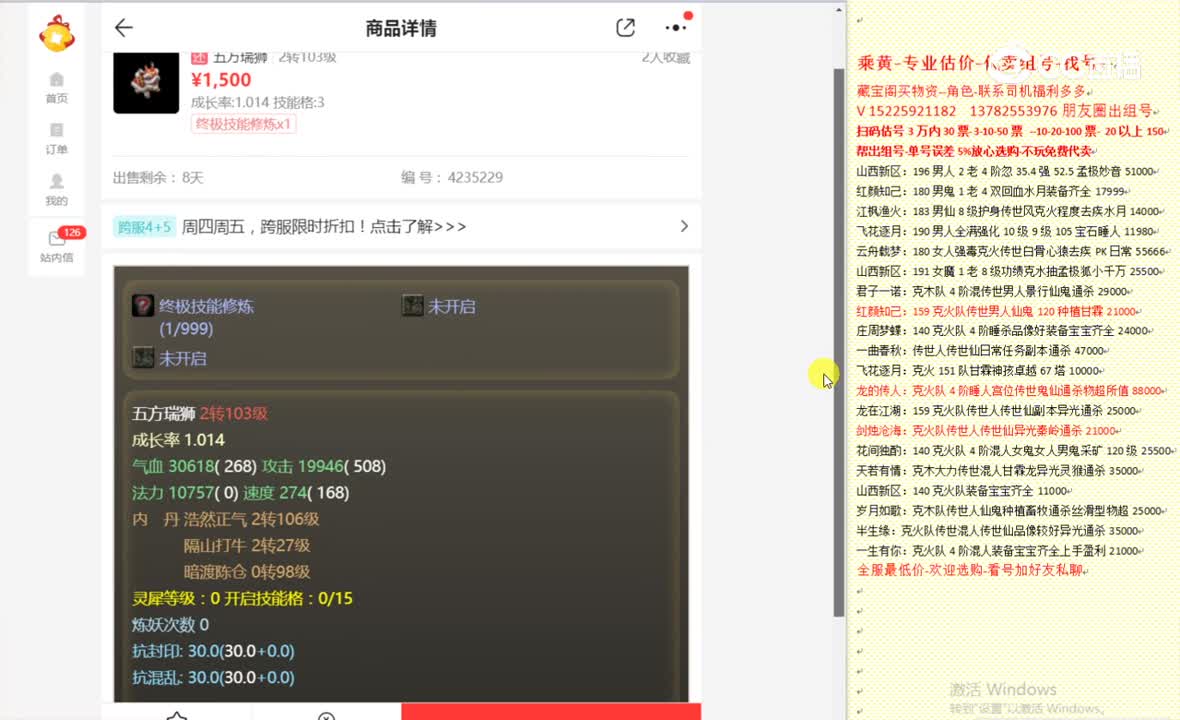Click 成长率 1.014 in the stats panel
This screenshot has height=720, width=1180.
point(178,440)
